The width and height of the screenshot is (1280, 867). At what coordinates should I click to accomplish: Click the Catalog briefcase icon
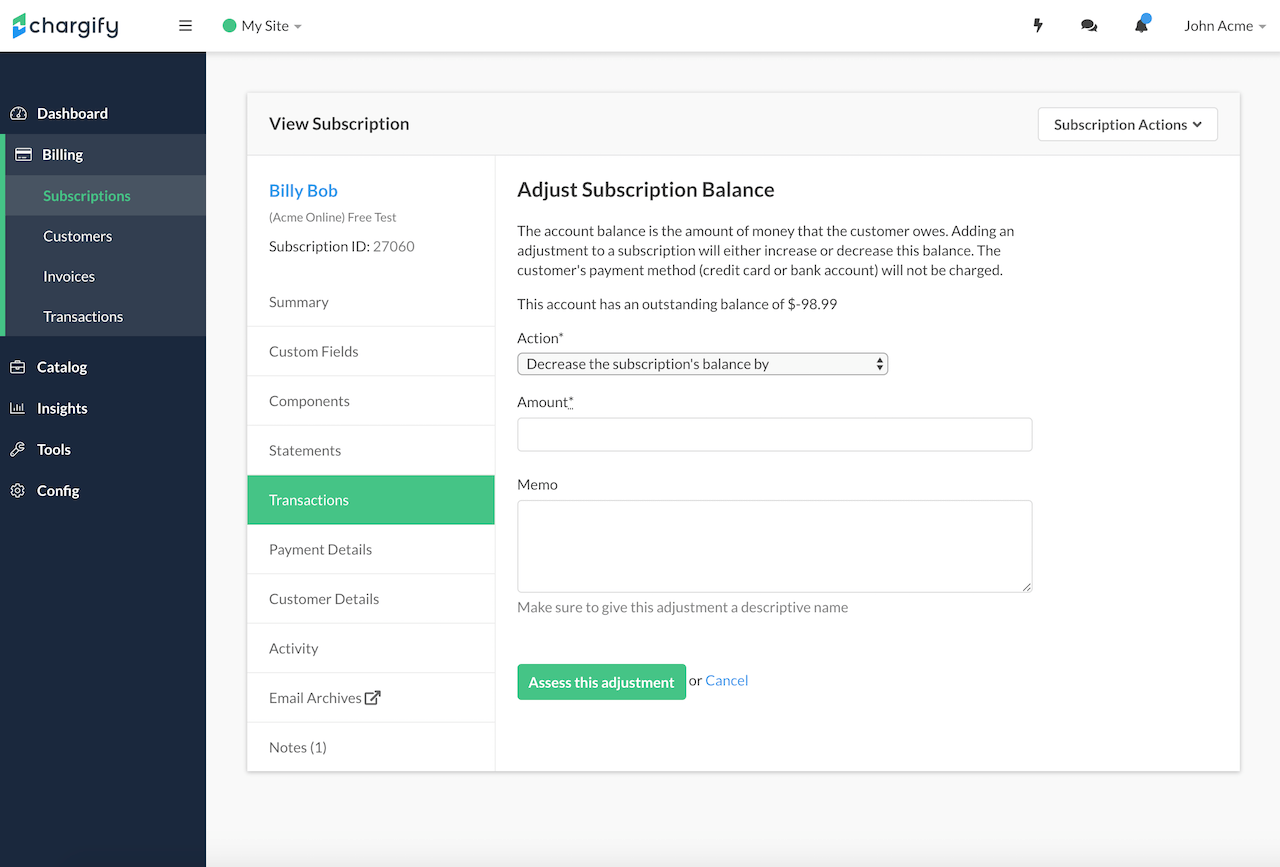(x=18, y=367)
